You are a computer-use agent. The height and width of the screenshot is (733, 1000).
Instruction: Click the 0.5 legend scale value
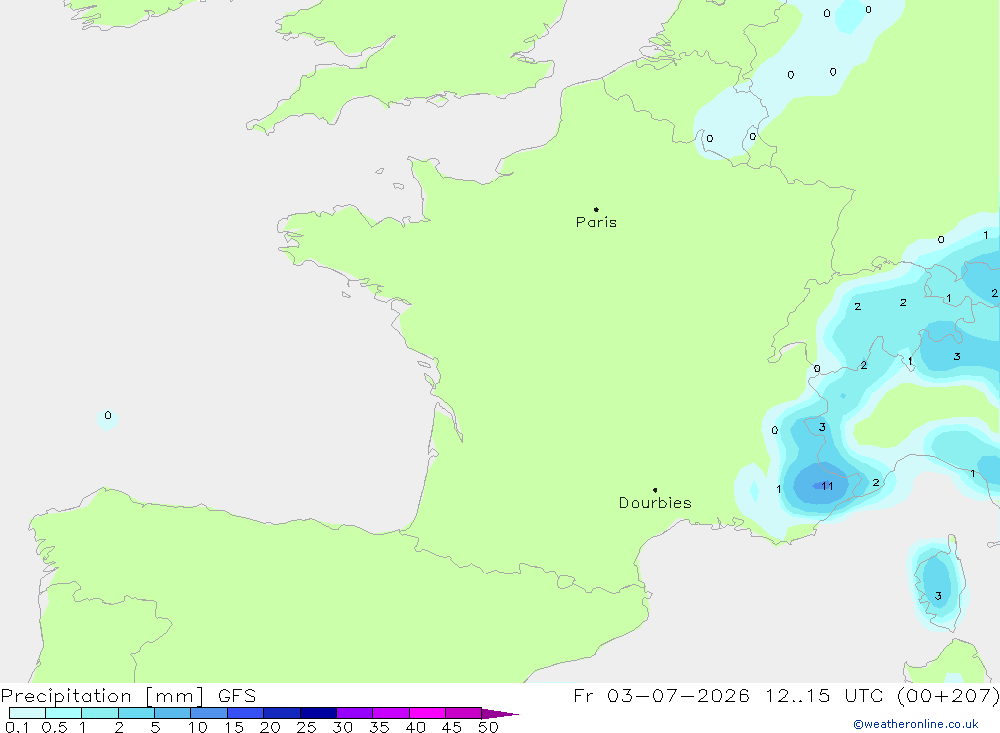pos(54,727)
